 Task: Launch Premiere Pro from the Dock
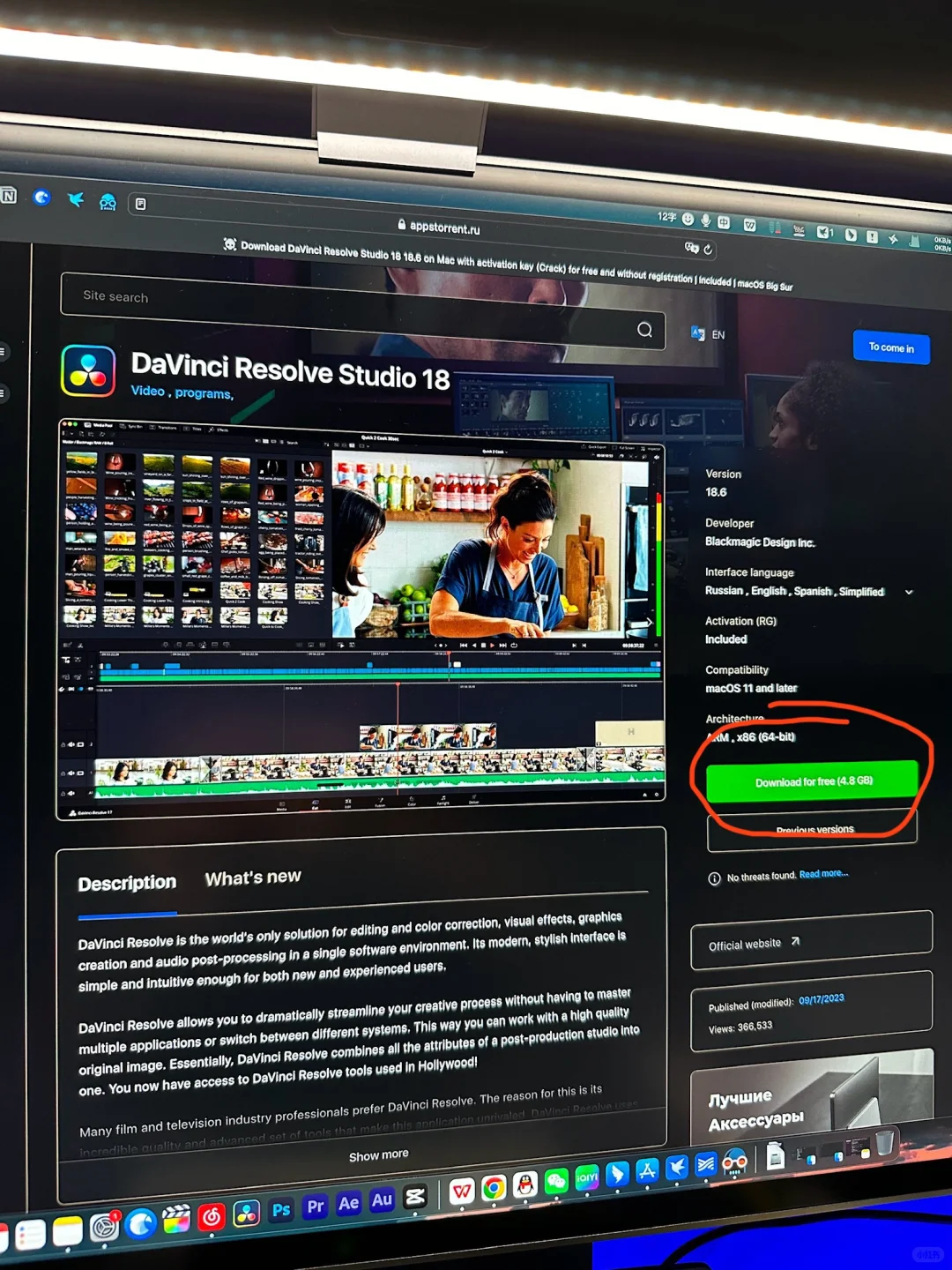coord(315,1206)
